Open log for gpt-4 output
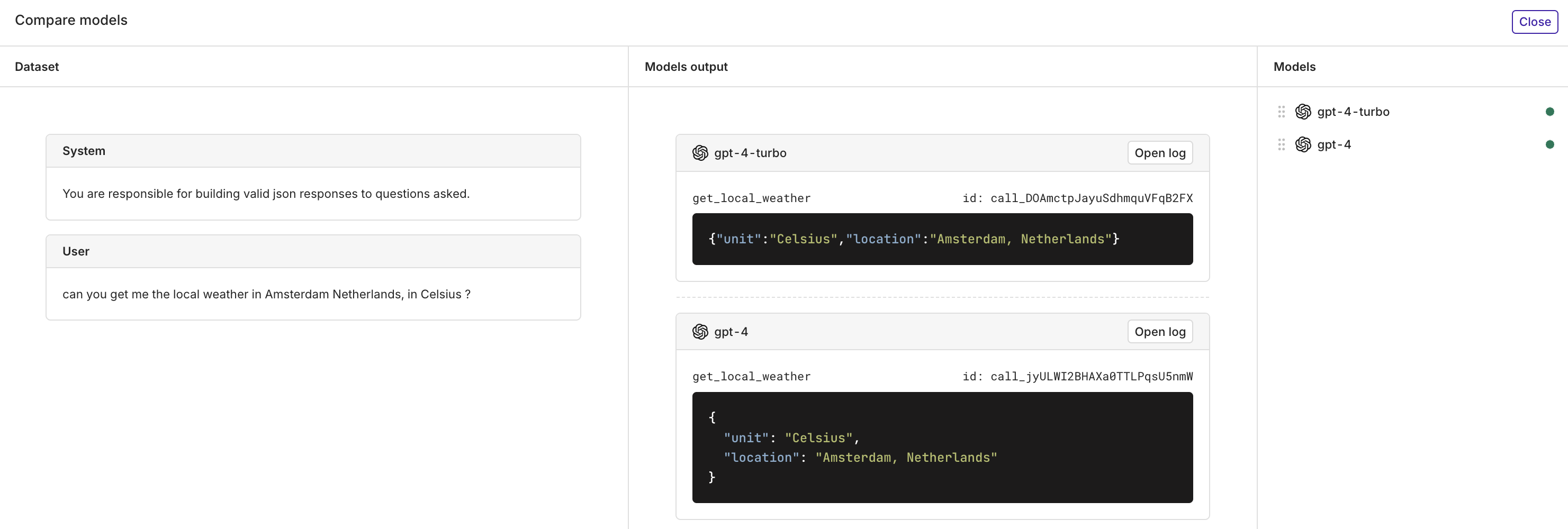The image size is (1568, 529). coord(1159,332)
